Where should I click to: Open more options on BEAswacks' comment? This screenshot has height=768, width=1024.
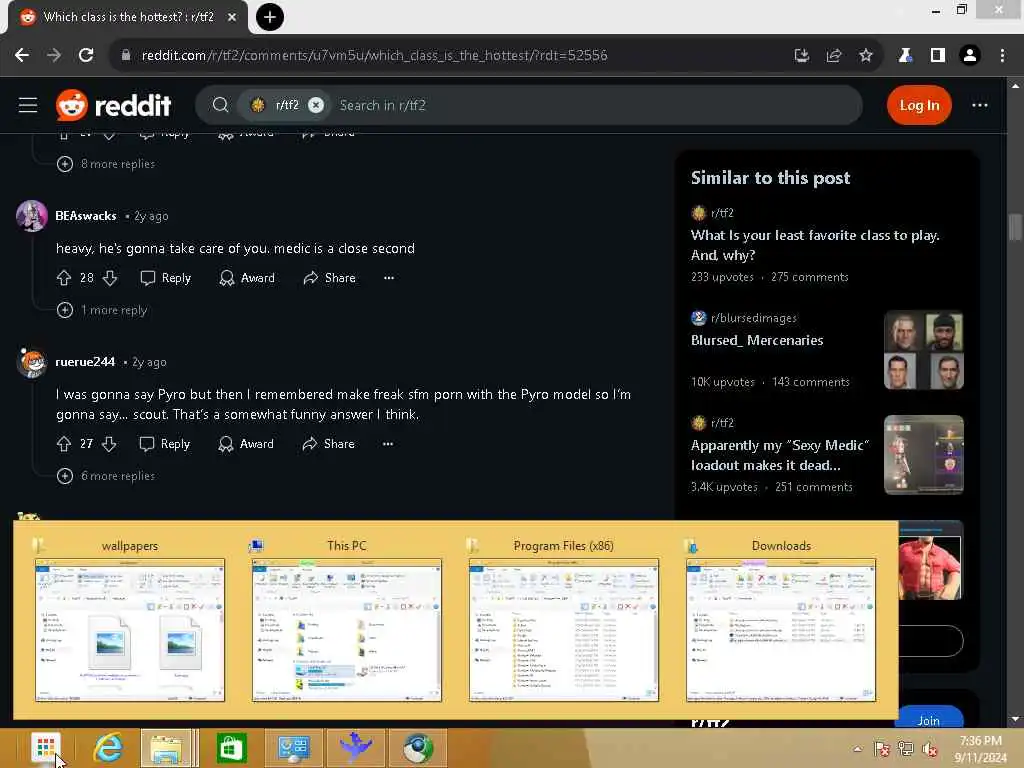(389, 278)
